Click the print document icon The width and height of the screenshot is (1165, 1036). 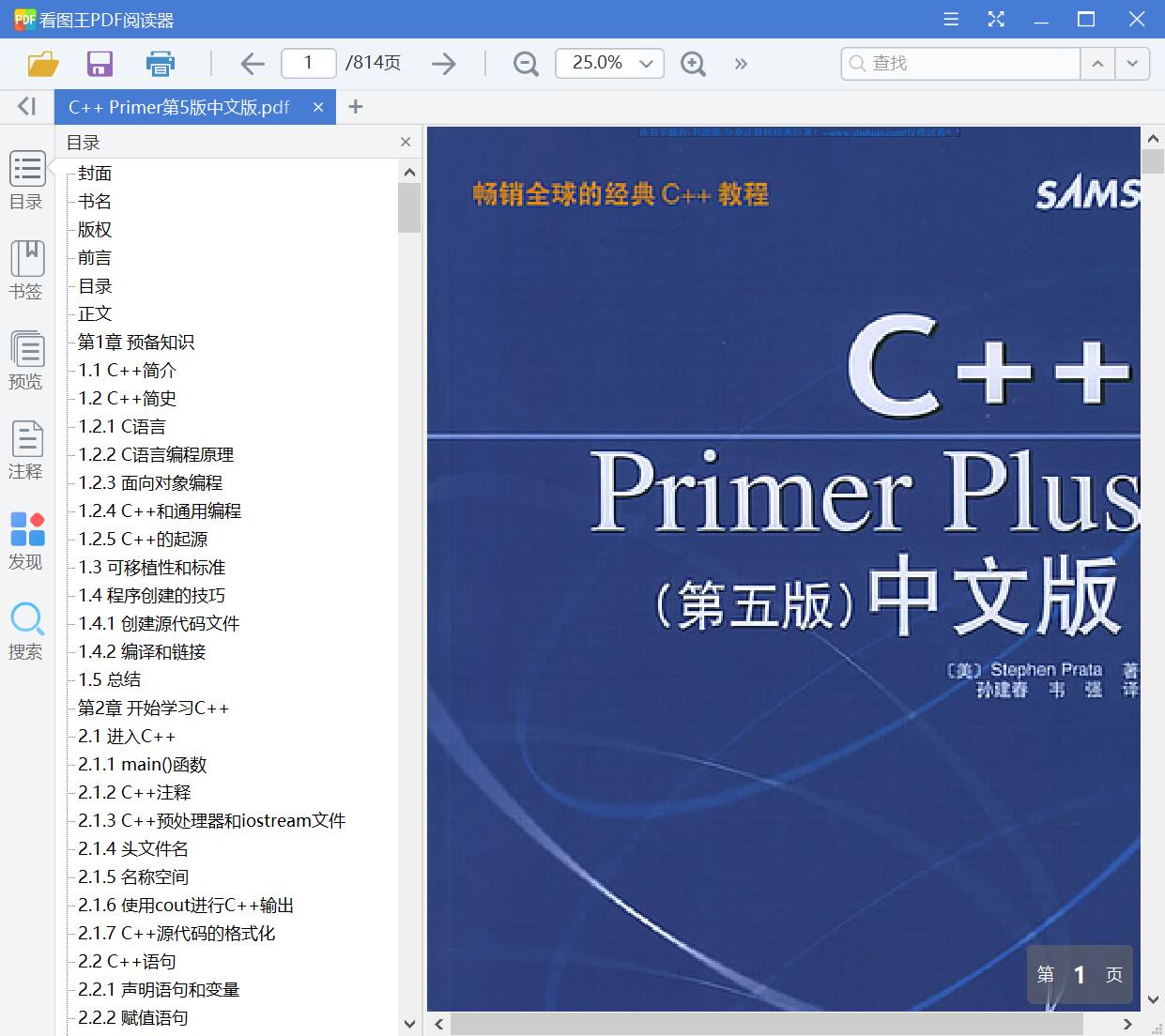160,63
